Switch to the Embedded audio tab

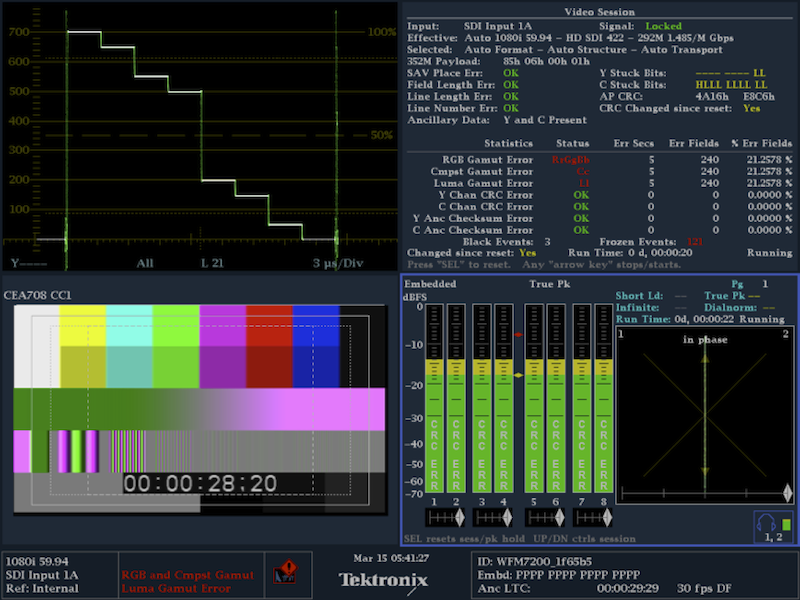pos(431,284)
